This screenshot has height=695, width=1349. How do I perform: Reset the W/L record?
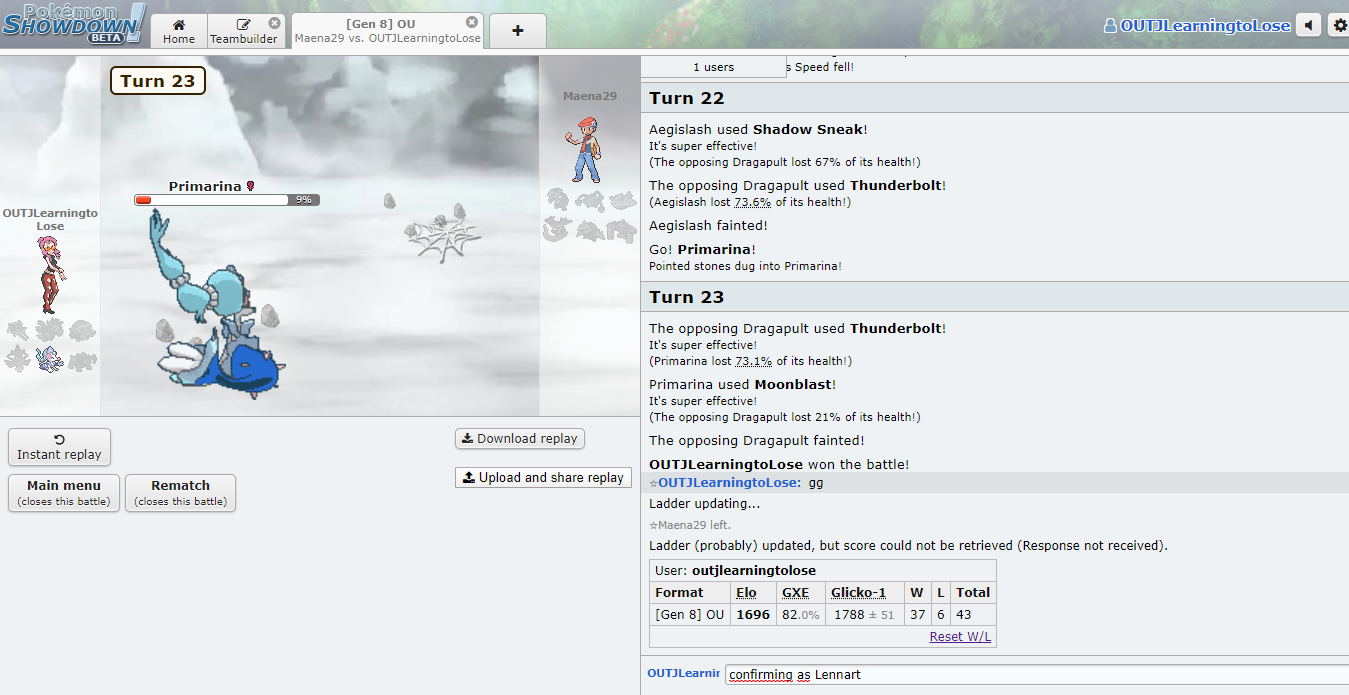pos(960,637)
